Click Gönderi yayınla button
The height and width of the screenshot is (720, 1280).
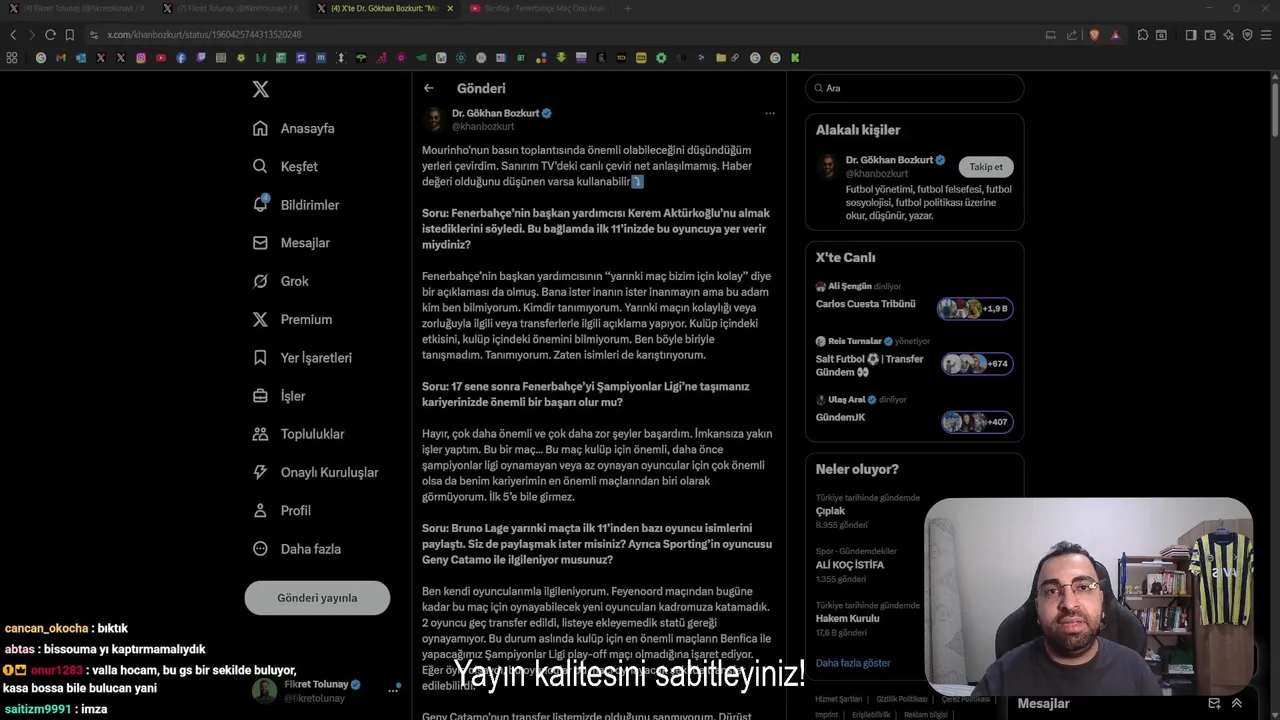point(317,598)
